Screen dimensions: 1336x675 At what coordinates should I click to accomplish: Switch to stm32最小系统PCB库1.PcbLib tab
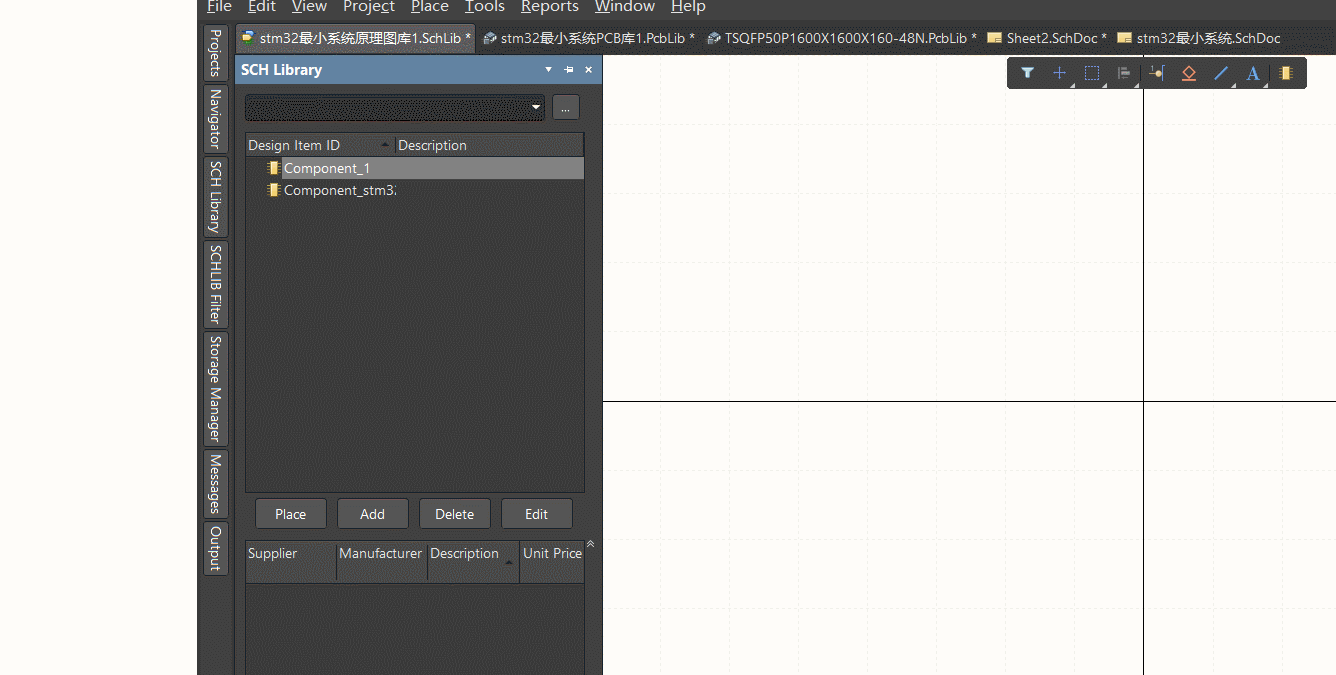click(x=589, y=38)
